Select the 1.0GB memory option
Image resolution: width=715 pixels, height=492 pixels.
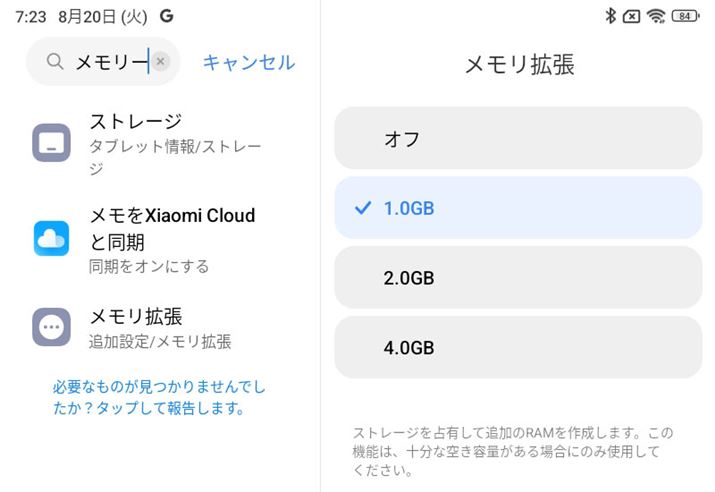[x=518, y=208]
